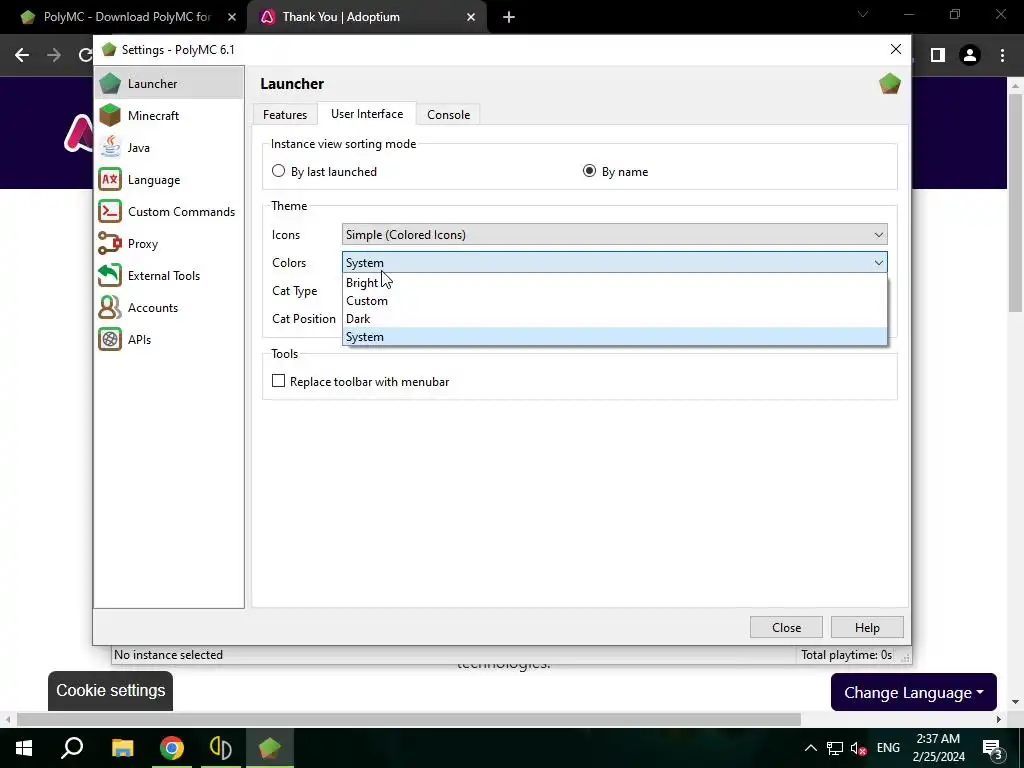Switch to the User Interface tab
This screenshot has height=768, width=1024.
point(367,114)
